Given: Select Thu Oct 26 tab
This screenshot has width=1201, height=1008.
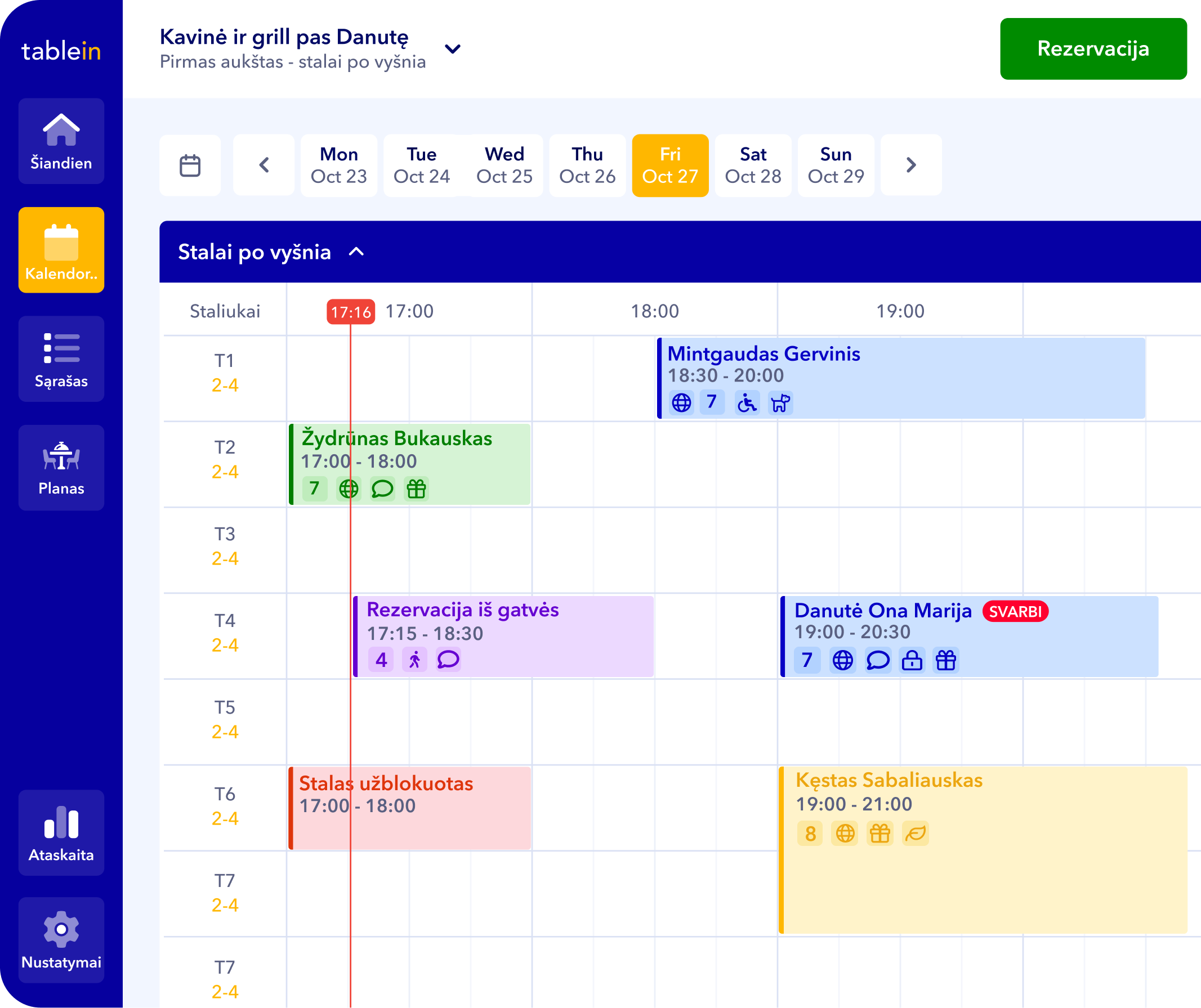Looking at the screenshot, I should click(x=587, y=166).
